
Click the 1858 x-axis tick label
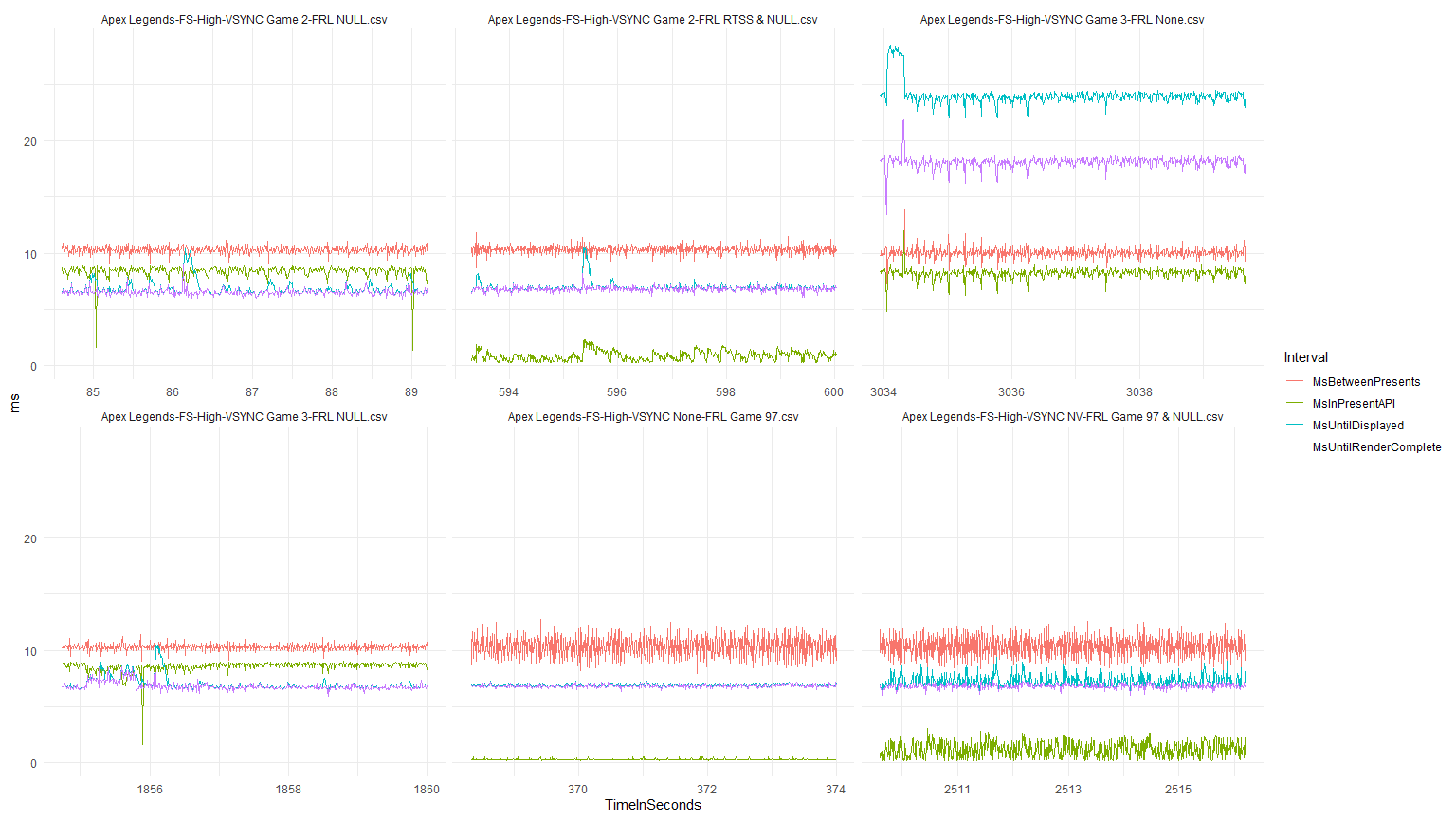coord(288,790)
